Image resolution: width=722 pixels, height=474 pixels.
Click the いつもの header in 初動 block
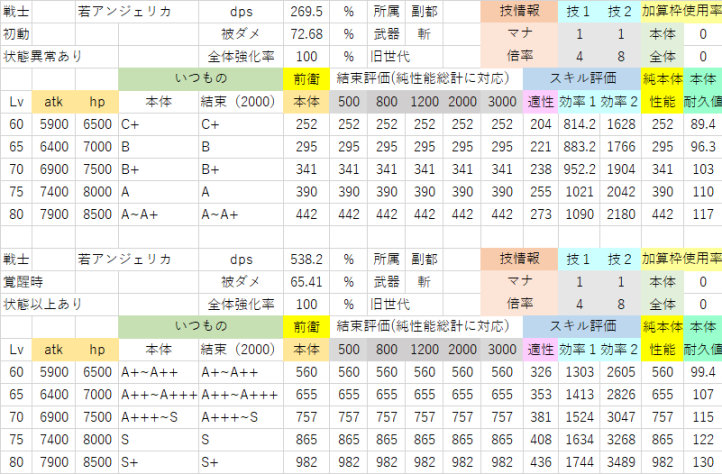click(201, 79)
